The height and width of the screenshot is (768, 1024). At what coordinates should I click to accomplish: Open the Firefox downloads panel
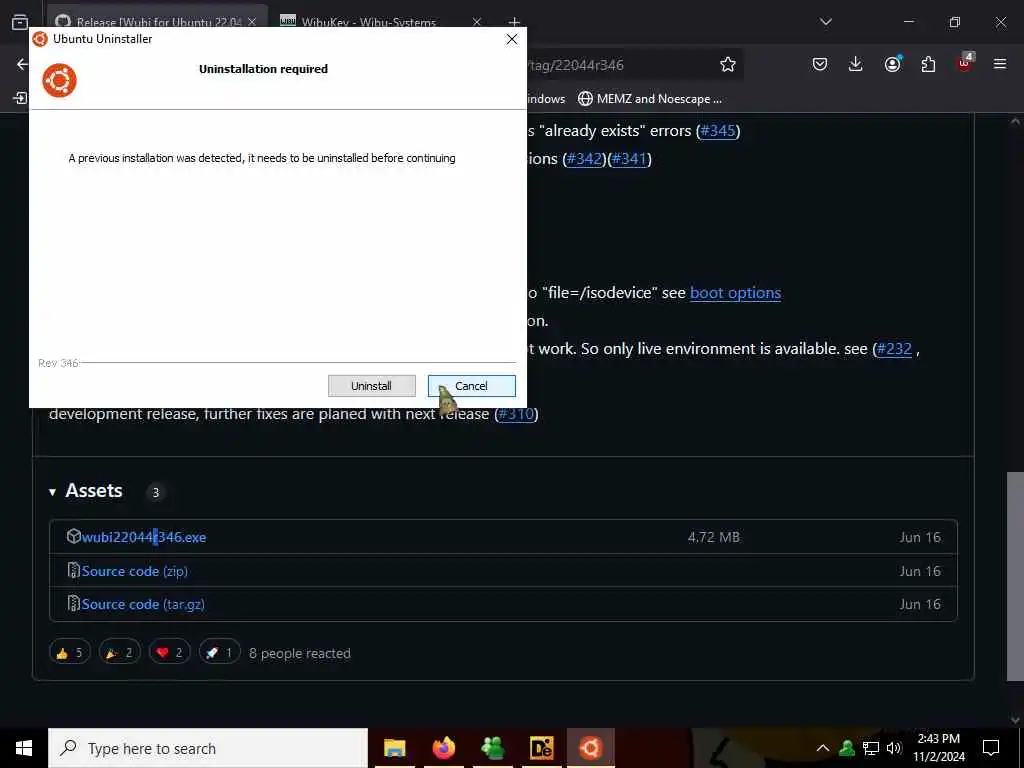point(856,64)
